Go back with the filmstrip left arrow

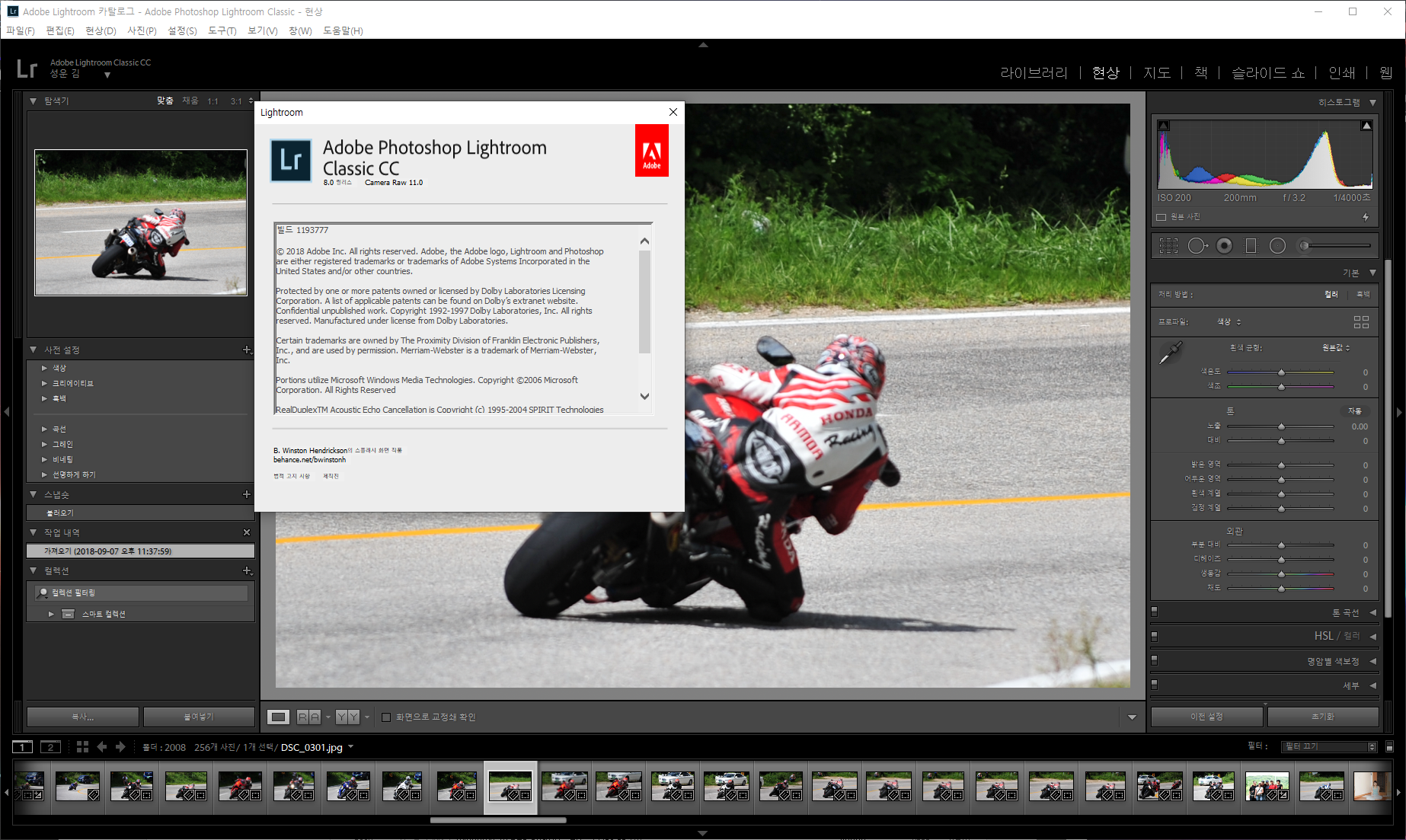pos(101,747)
